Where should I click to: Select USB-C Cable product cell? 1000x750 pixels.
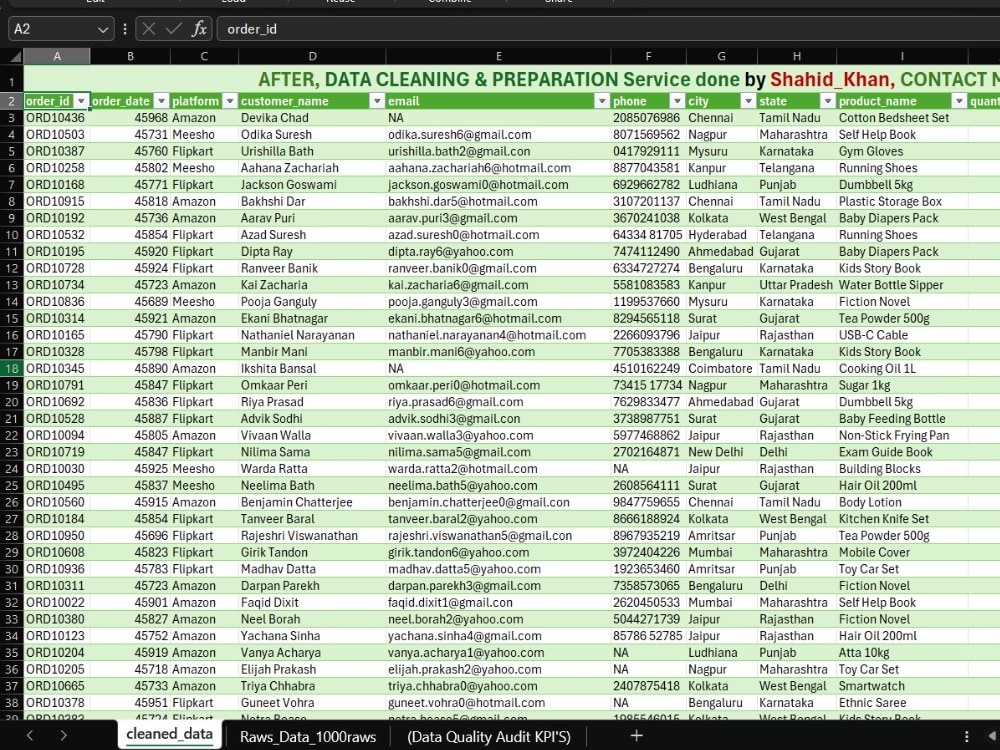[x=902, y=335]
